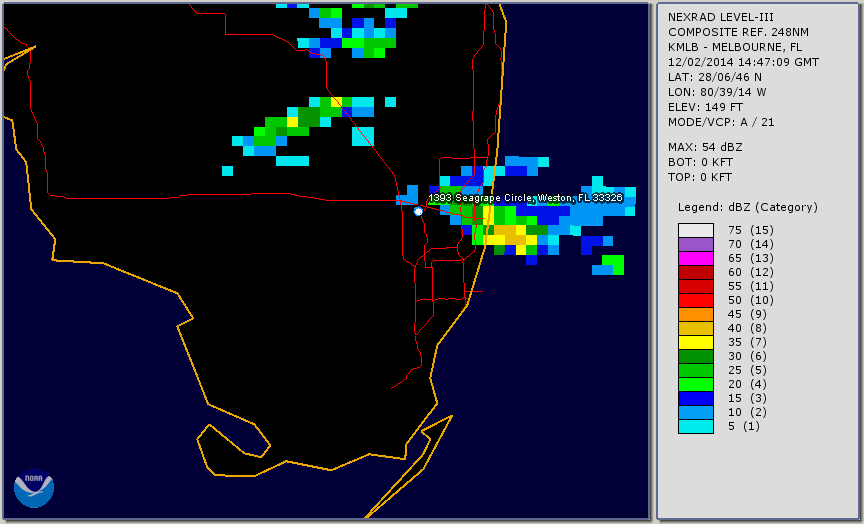Click the LON: 80/39/14 W value
Viewport: 864px width, 524px height.
click(x=717, y=92)
